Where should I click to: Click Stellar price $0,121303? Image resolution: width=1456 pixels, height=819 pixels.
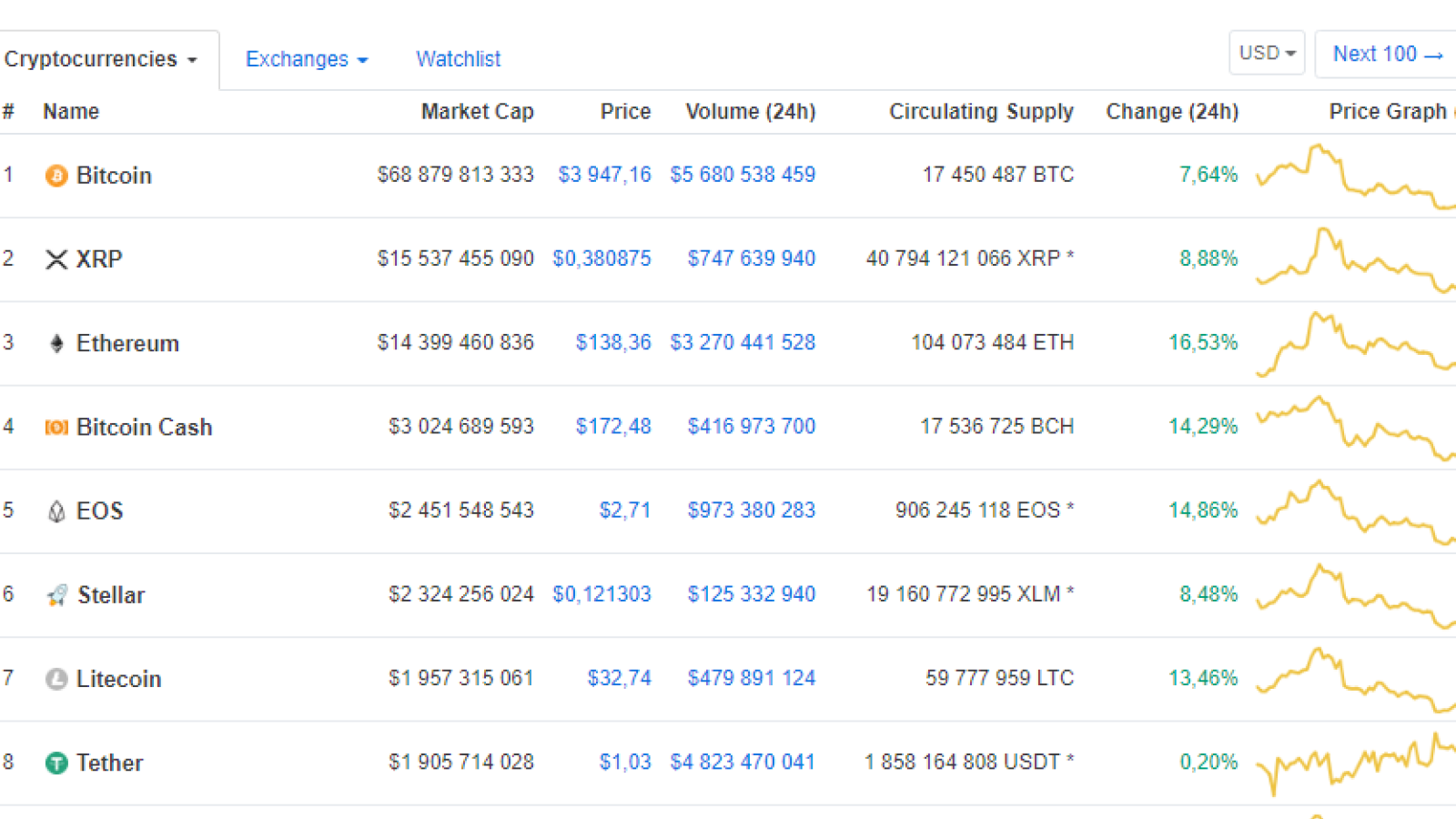tap(602, 594)
